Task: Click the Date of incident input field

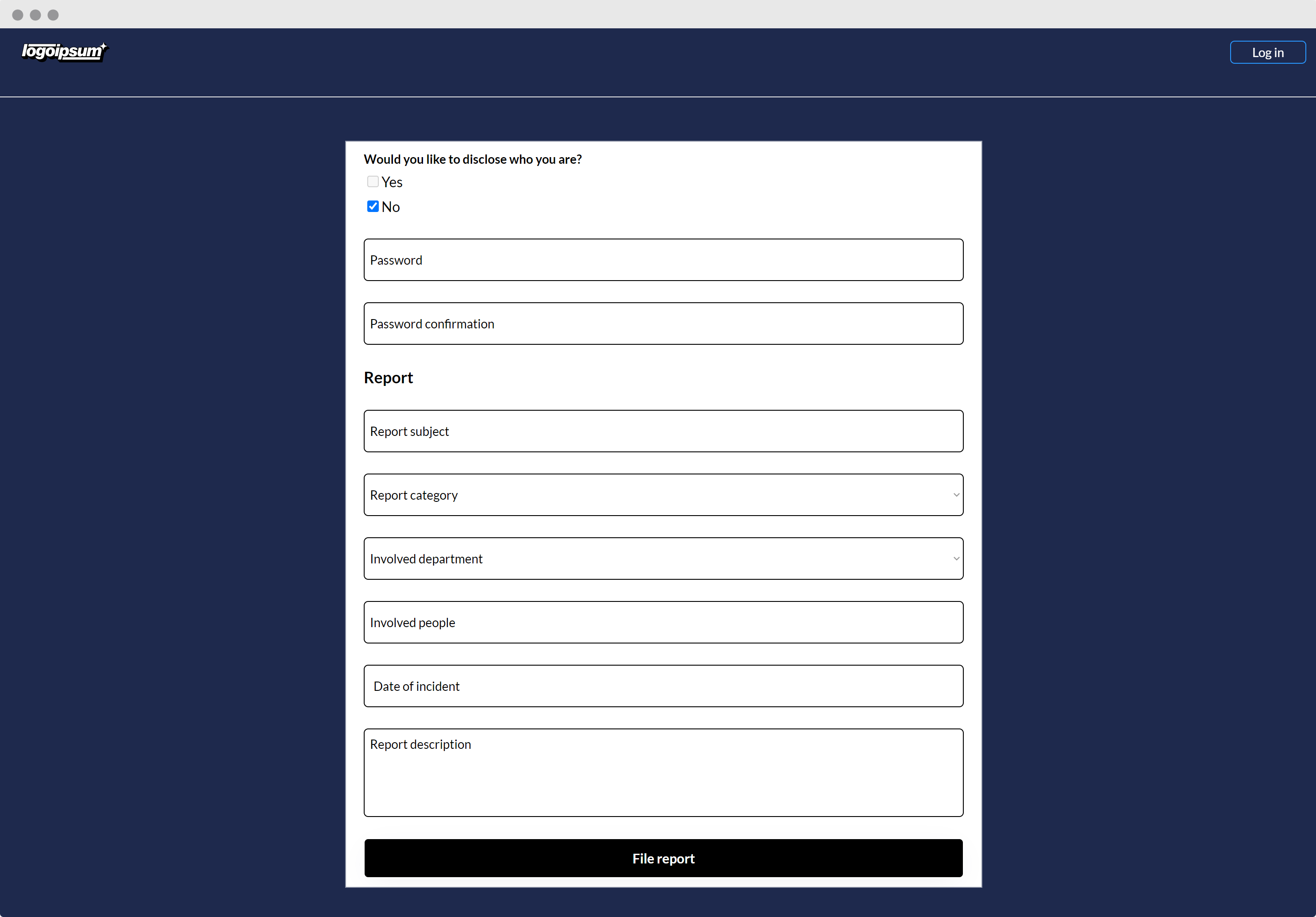Action: (663, 686)
